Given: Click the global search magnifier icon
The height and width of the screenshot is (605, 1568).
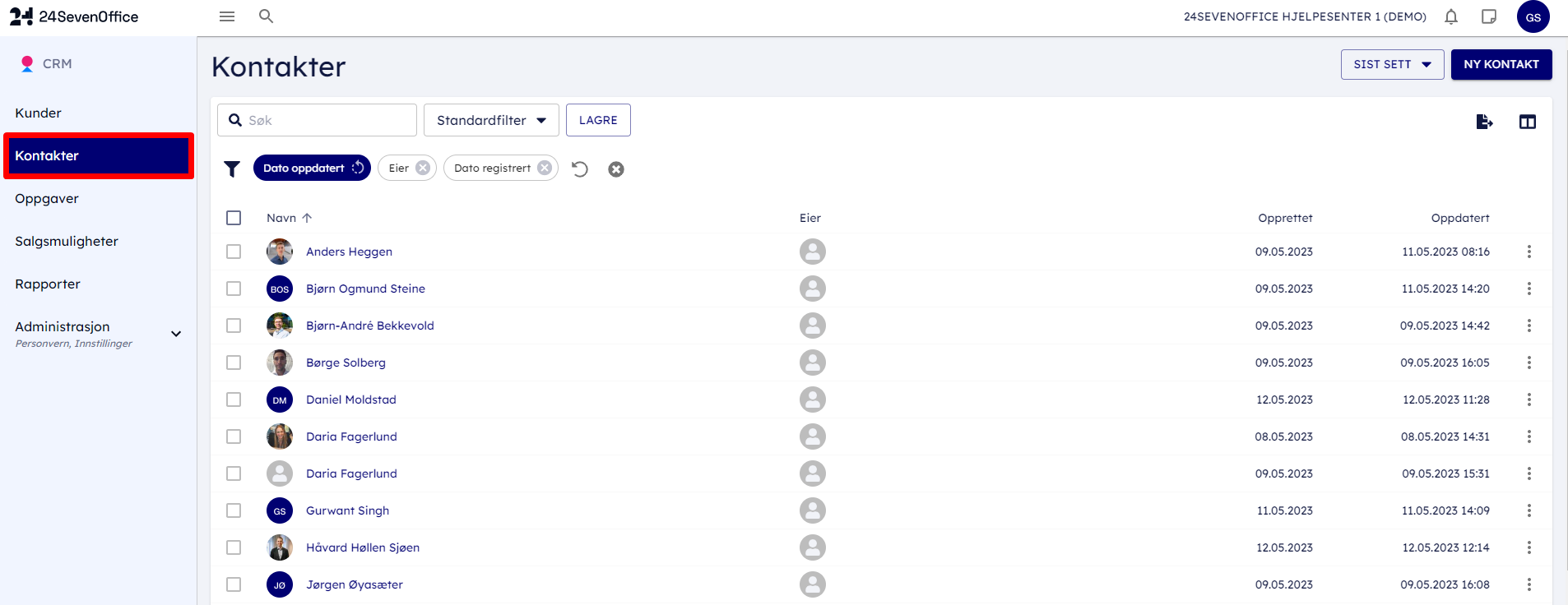Looking at the screenshot, I should pyautogui.click(x=266, y=16).
